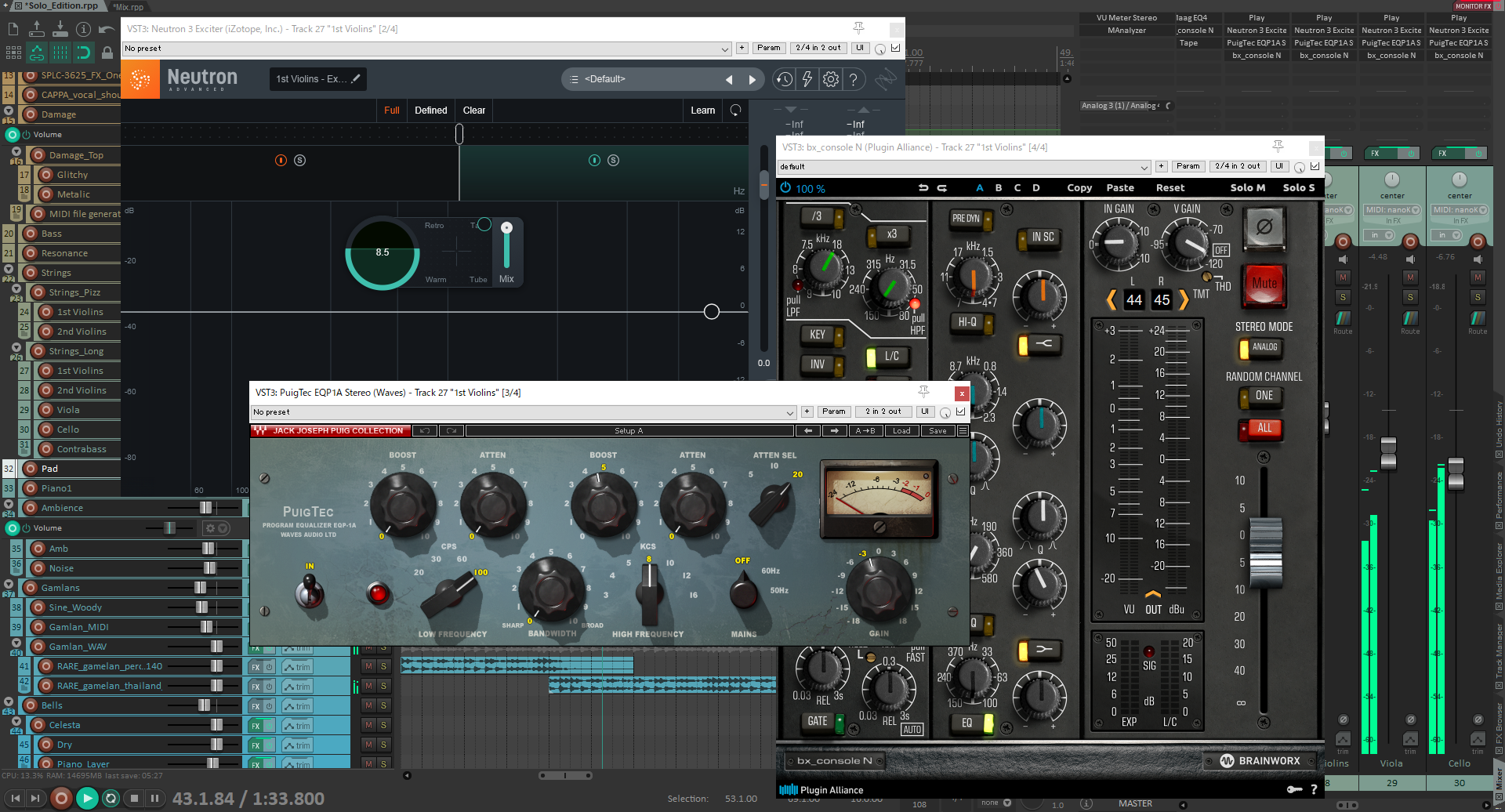Screen dimensions: 1505x812
Task: Select the Full exciter mode tab
Action: pos(392,111)
